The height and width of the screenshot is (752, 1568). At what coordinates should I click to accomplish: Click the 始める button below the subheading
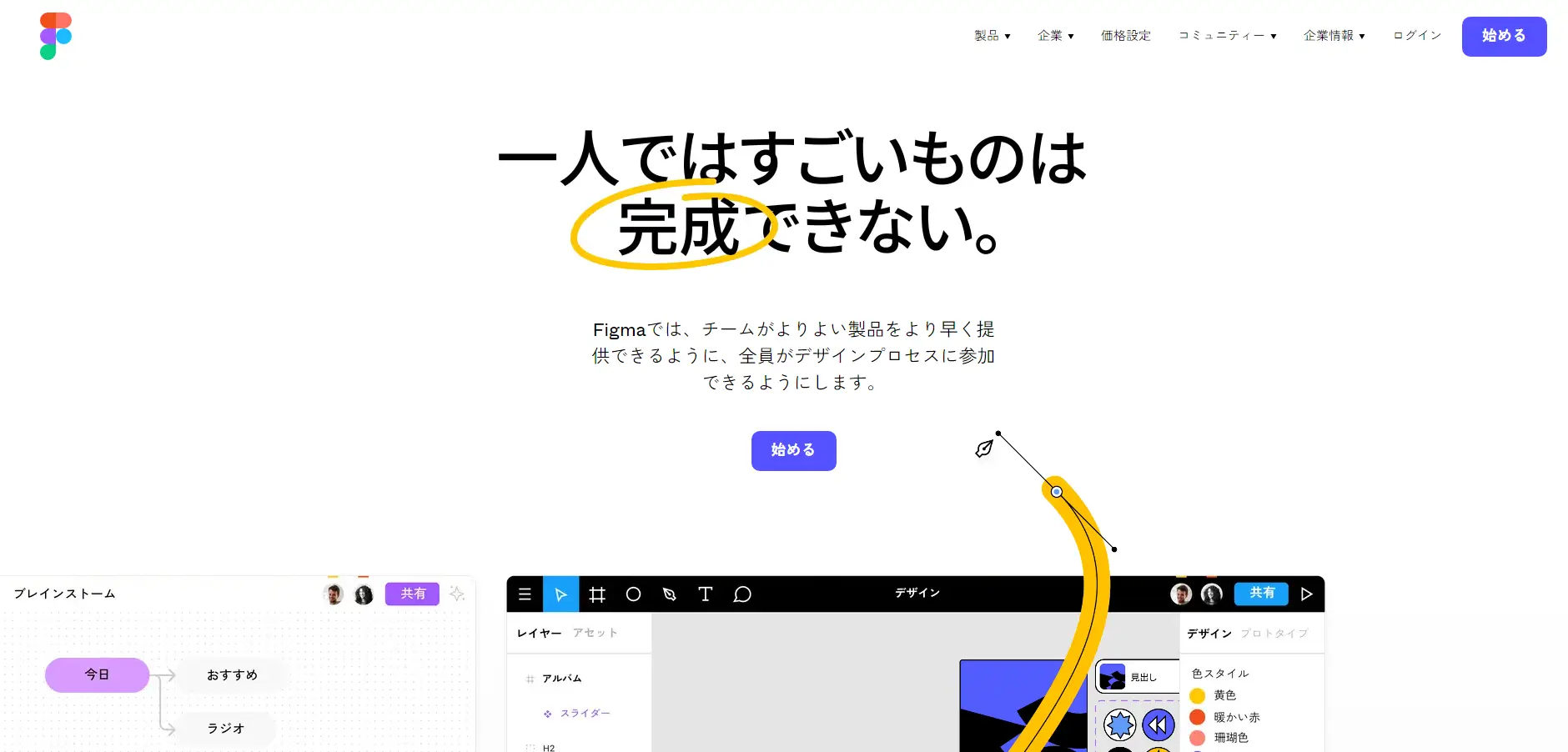pyautogui.click(x=793, y=451)
